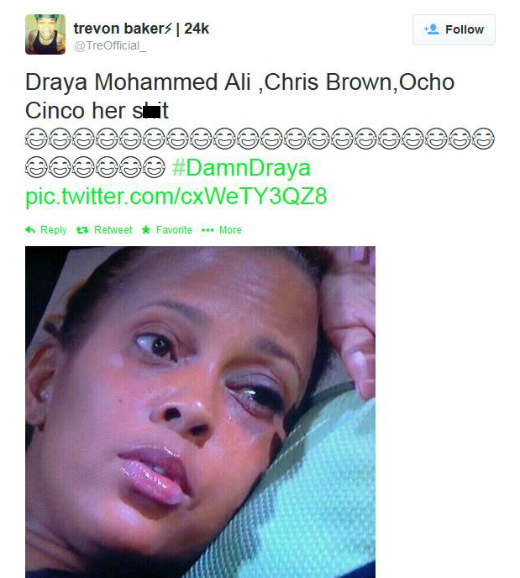Click the Retweet arrows icon

pyautogui.click(x=82, y=230)
